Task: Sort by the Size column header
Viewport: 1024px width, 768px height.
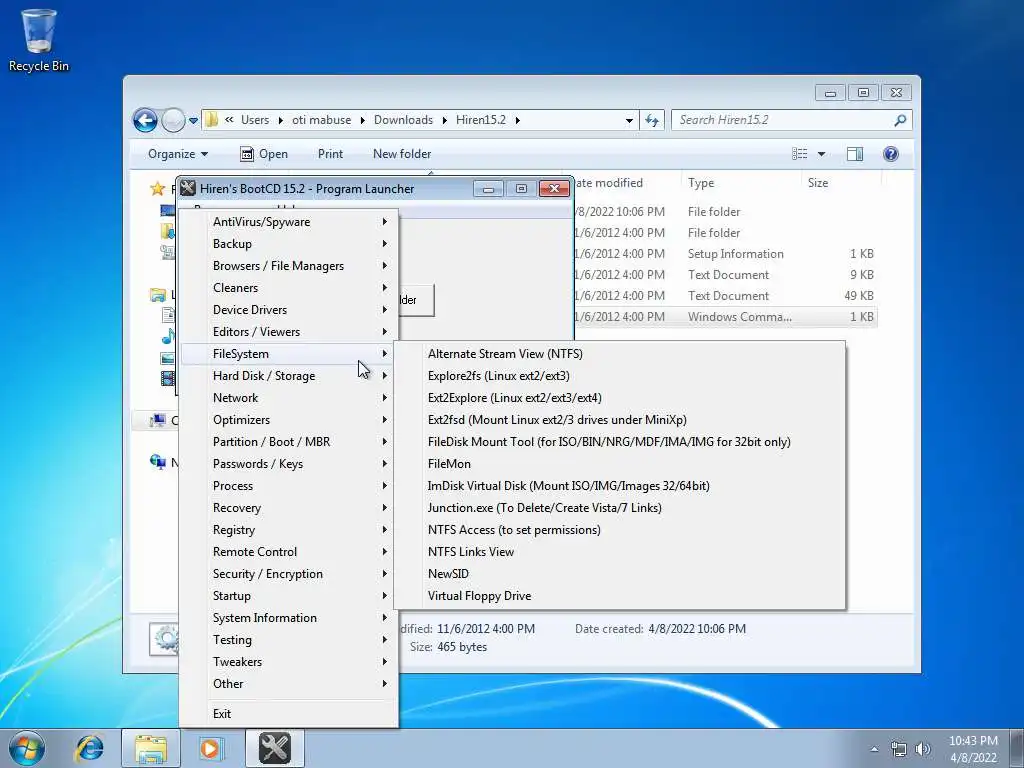Action: [x=818, y=184]
